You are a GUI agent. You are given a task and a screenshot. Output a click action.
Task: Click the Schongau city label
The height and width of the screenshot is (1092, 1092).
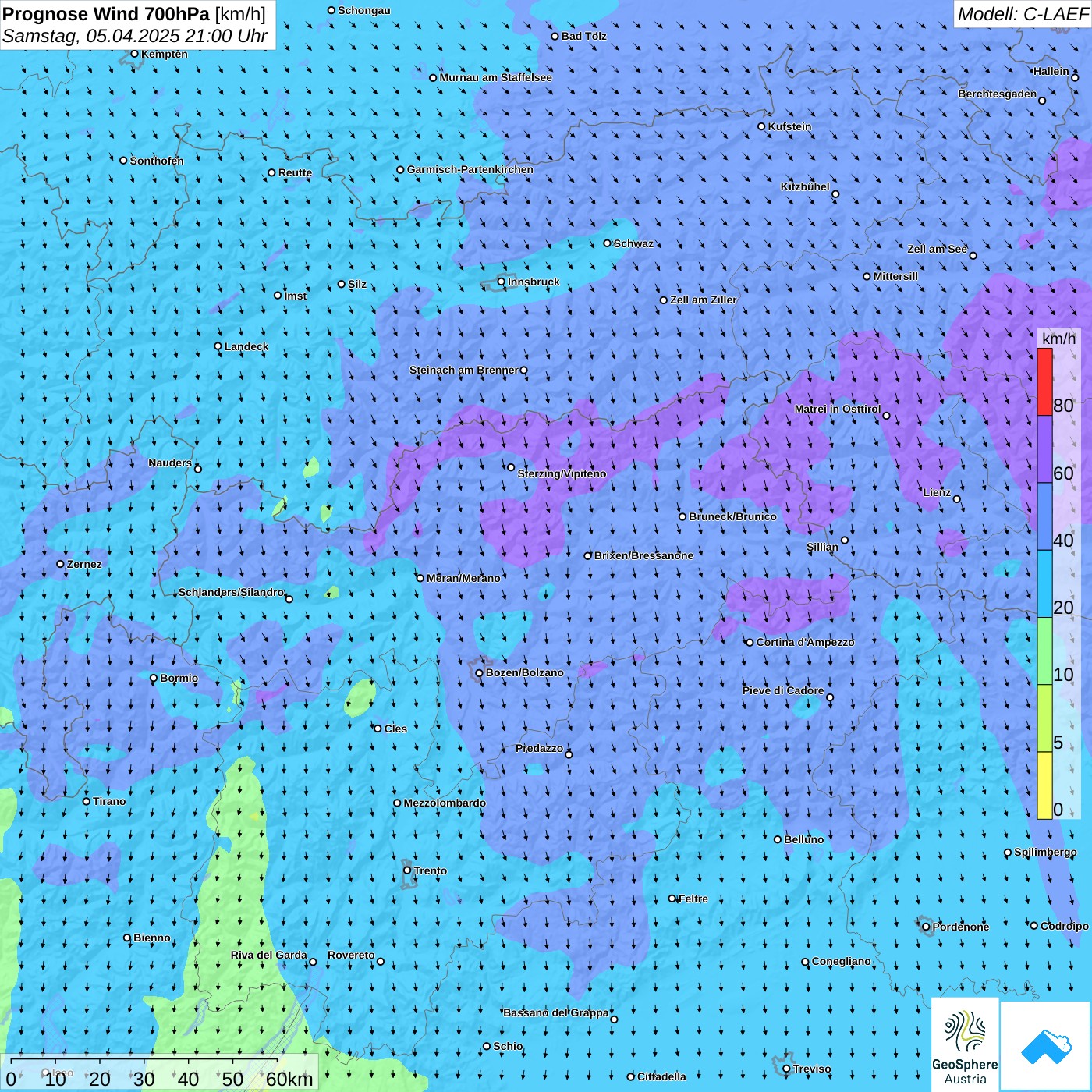[363, 10]
